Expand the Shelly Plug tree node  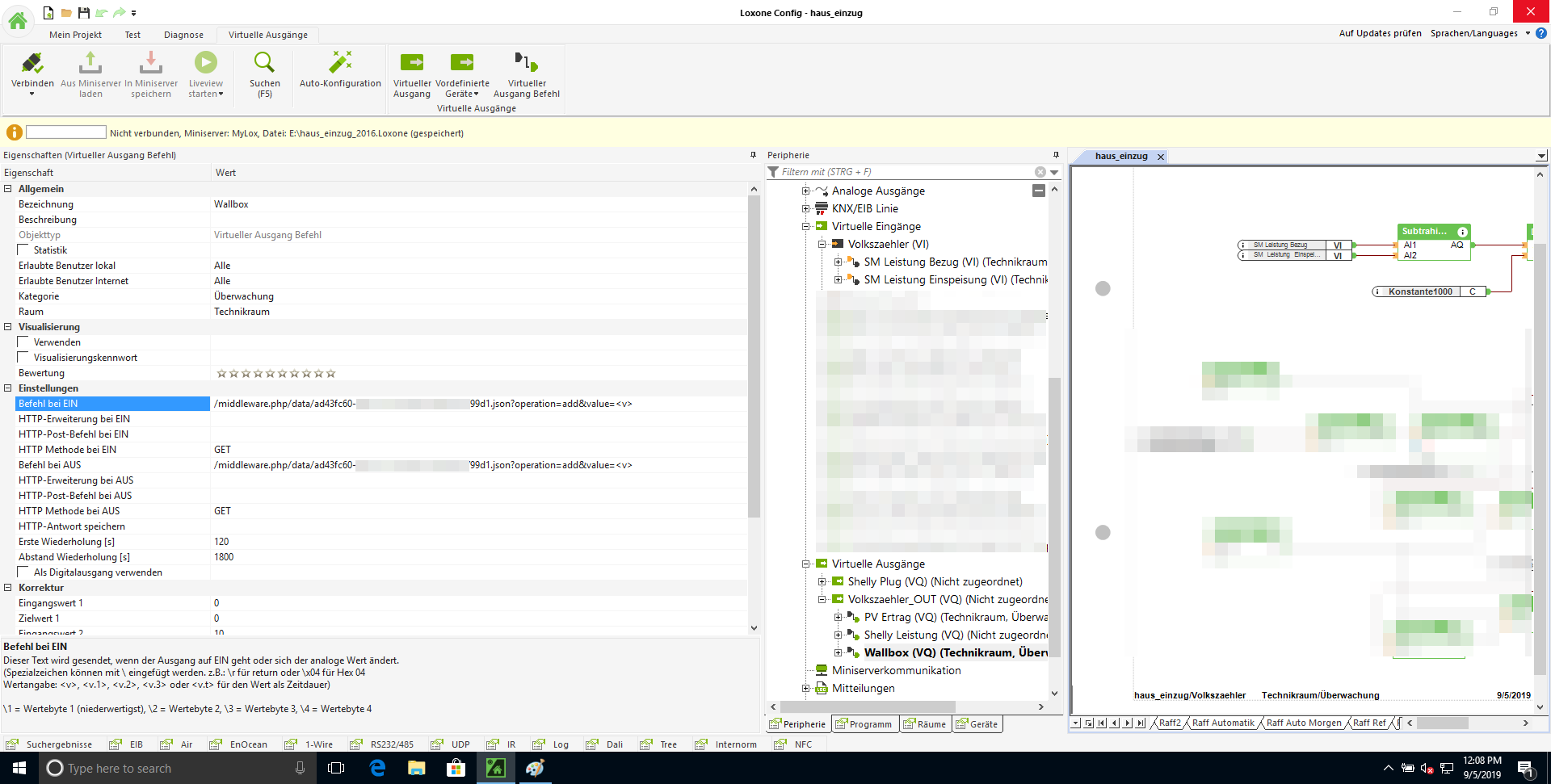pyautogui.click(x=822, y=582)
